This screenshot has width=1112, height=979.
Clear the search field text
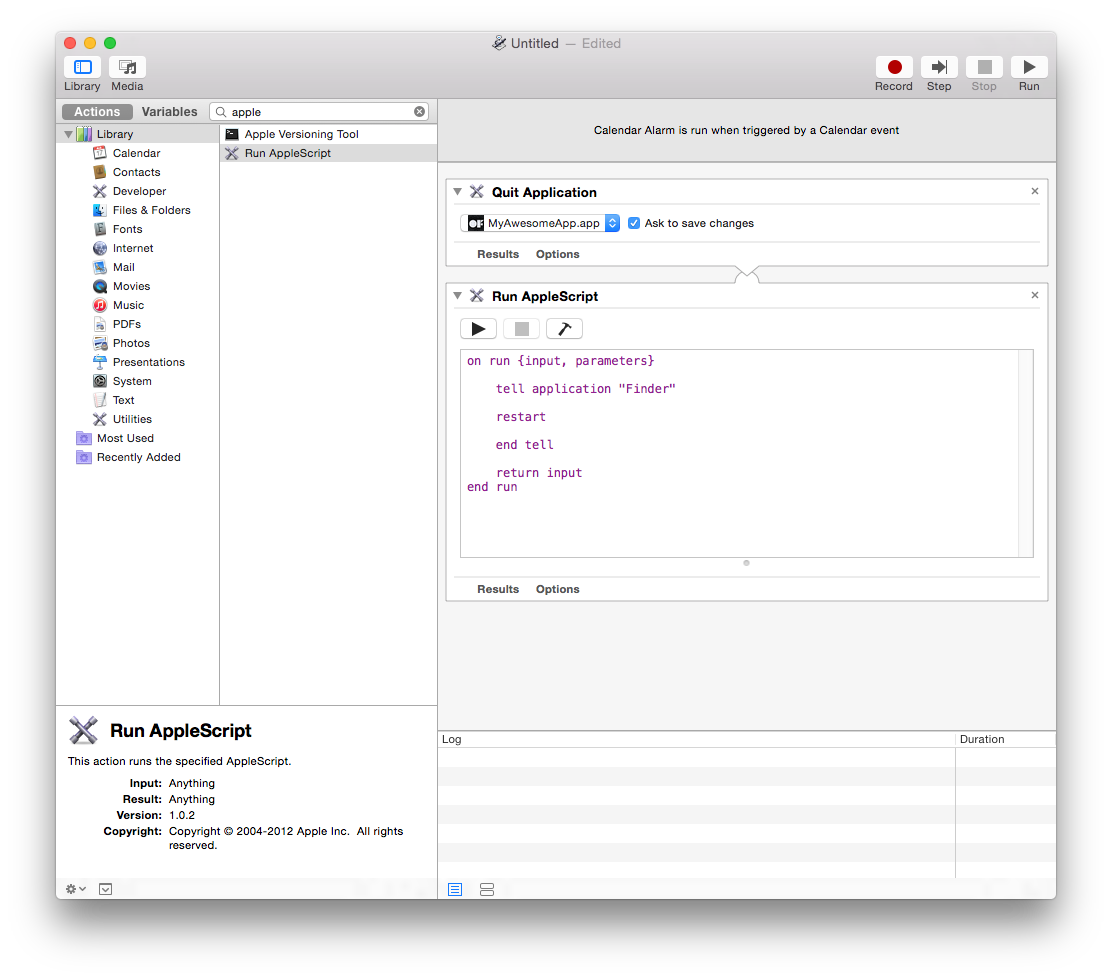click(420, 112)
